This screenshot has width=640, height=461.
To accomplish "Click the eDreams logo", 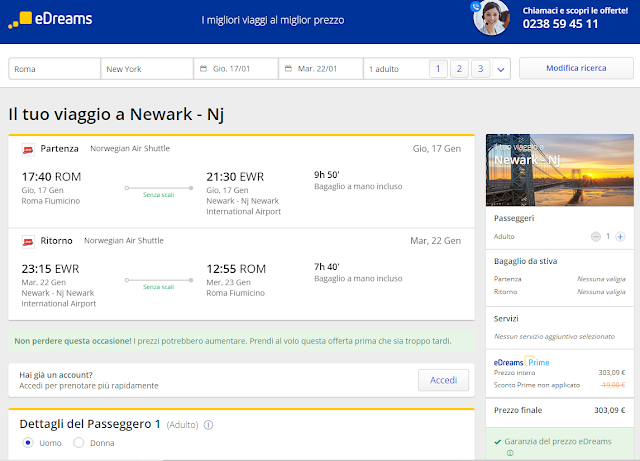I will [50, 19].
